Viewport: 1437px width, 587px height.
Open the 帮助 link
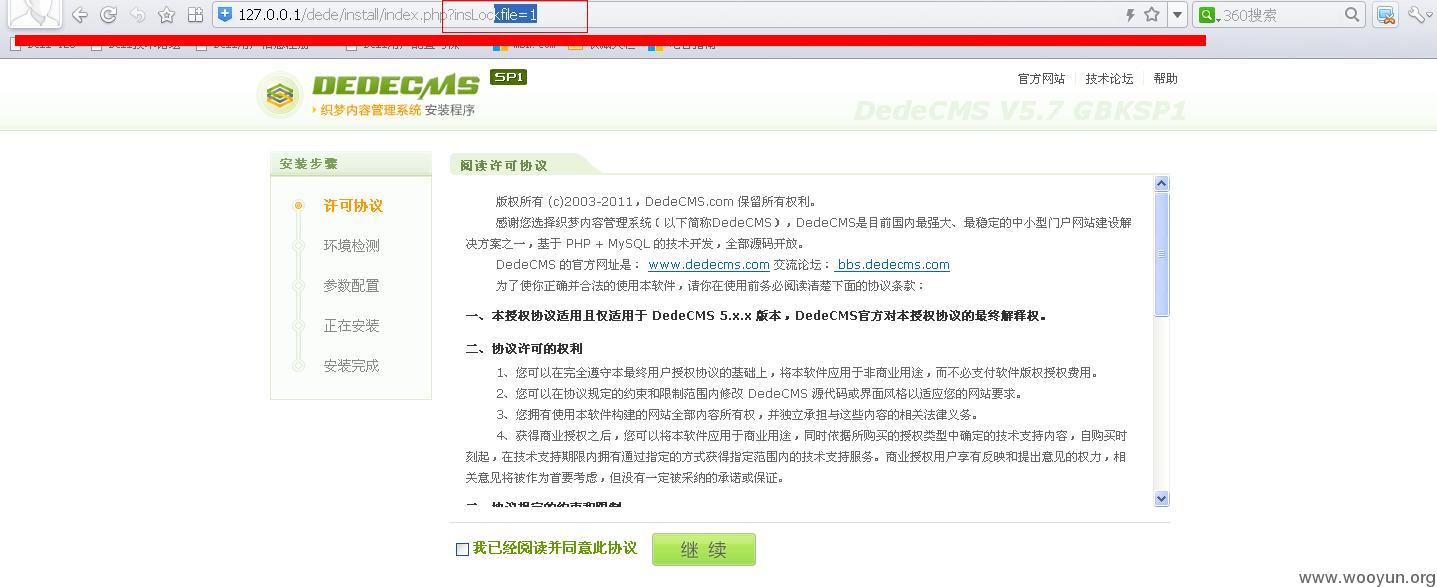(1165, 79)
